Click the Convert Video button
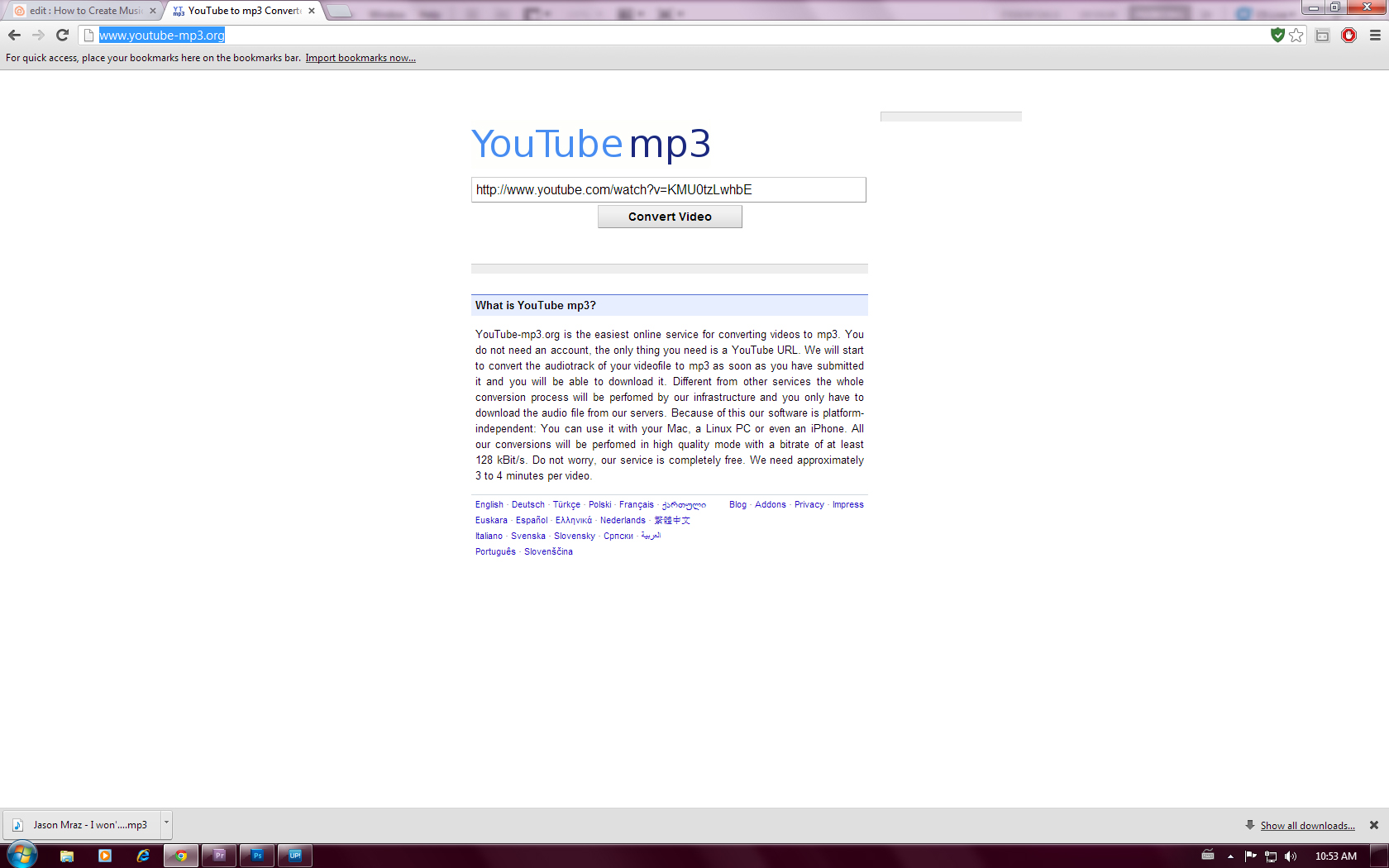The width and height of the screenshot is (1389, 868). pos(670,217)
